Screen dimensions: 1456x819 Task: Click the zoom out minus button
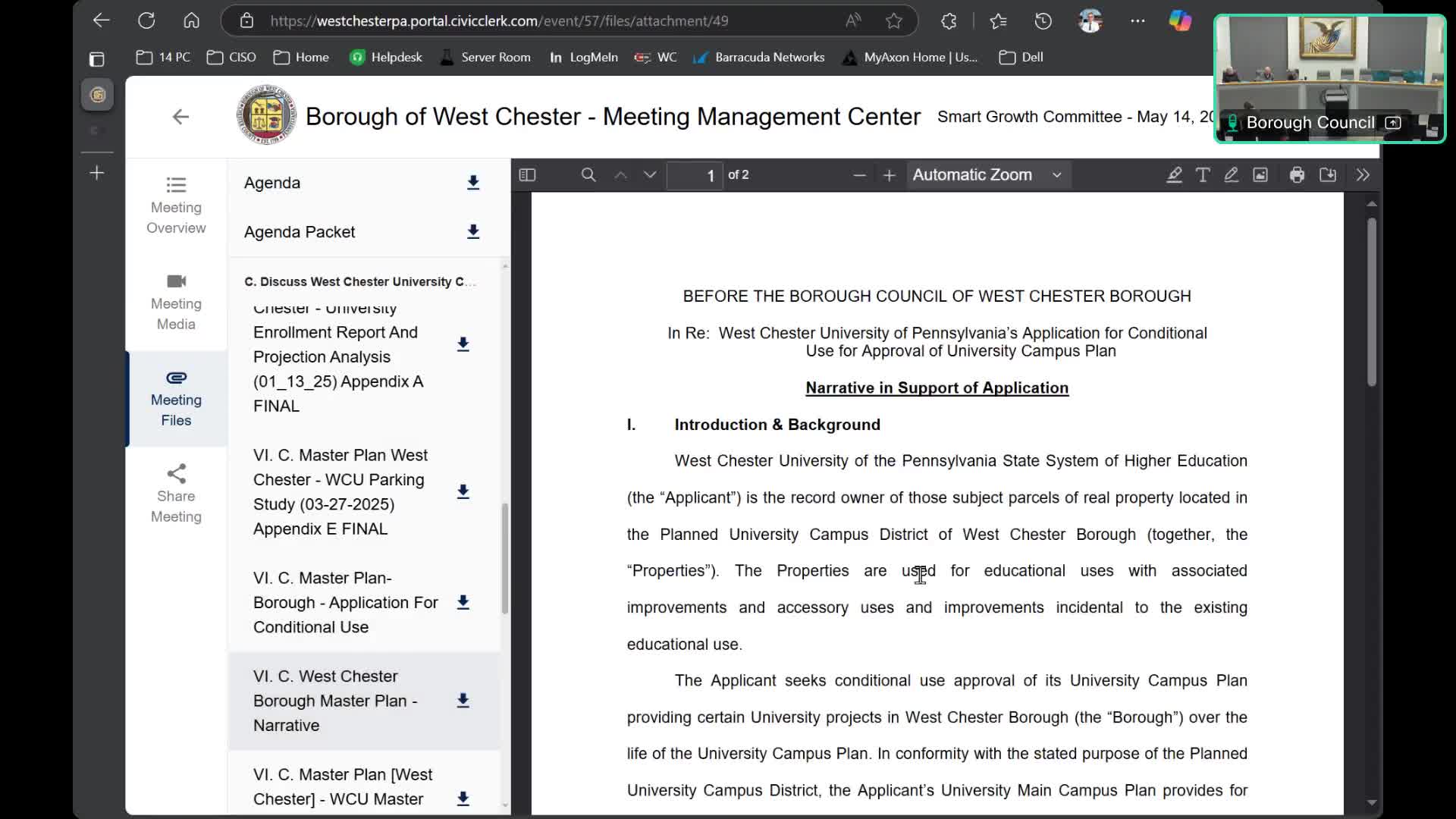(859, 175)
